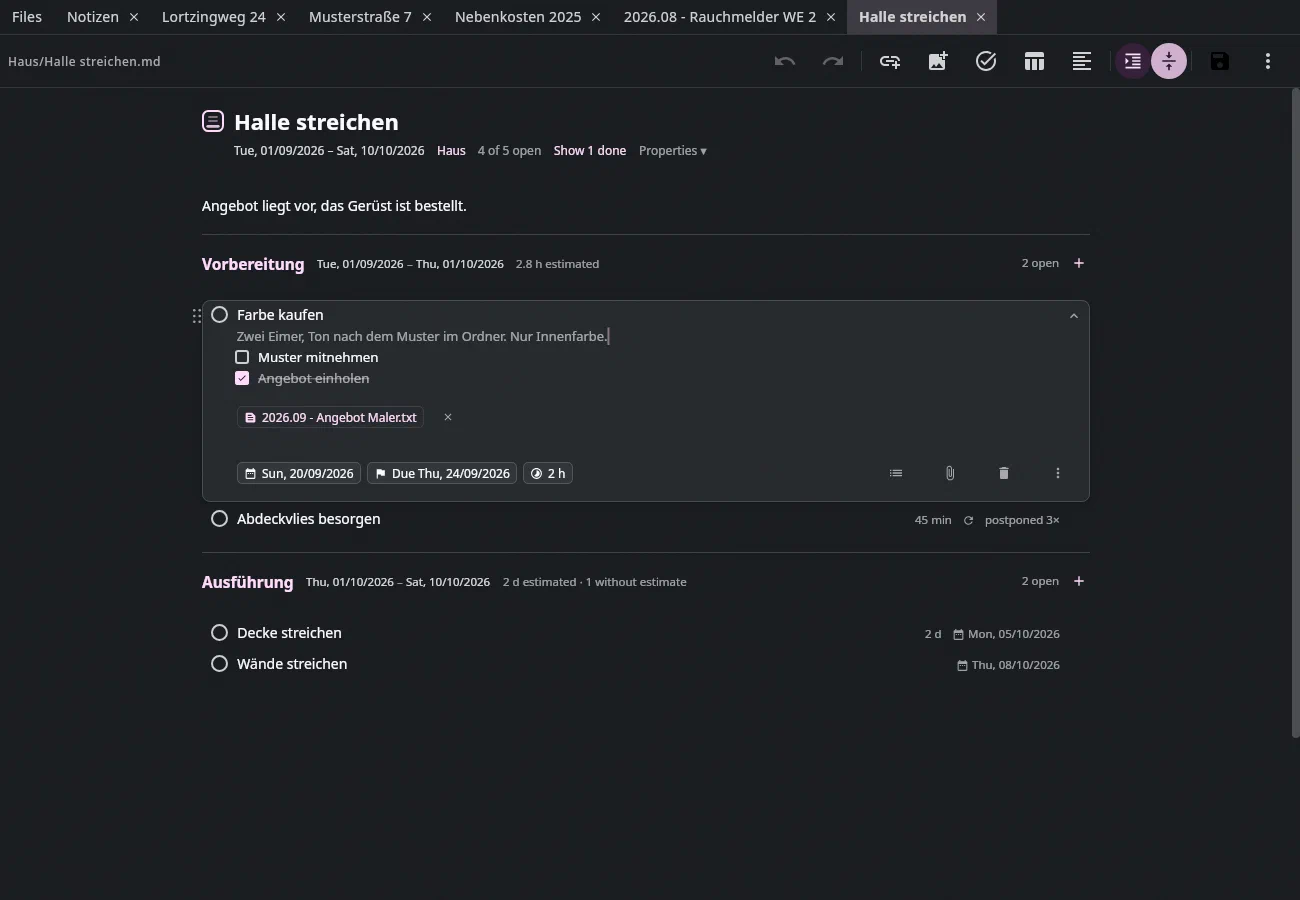The height and width of the screenshot is (900, 1300).
Task: Open the Due Thu, 24/09/2026 chip
Action: 442,473
